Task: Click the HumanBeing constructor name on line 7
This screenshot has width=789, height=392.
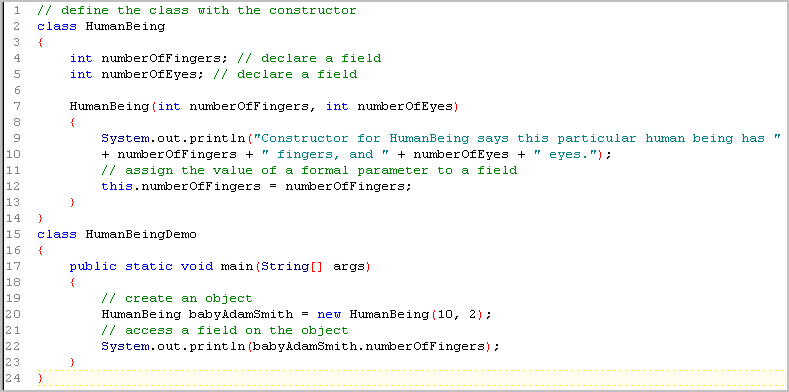Action: [x=109, y=107]
